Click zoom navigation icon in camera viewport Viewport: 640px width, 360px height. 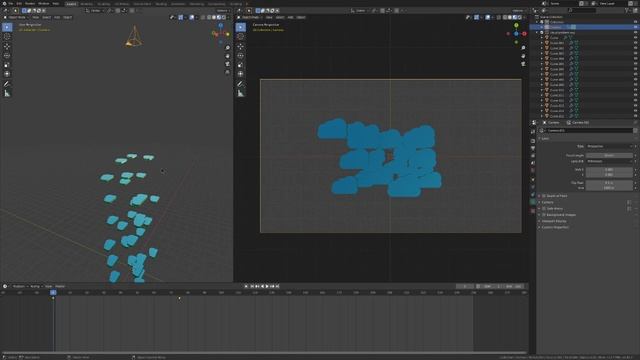[523, 48]
